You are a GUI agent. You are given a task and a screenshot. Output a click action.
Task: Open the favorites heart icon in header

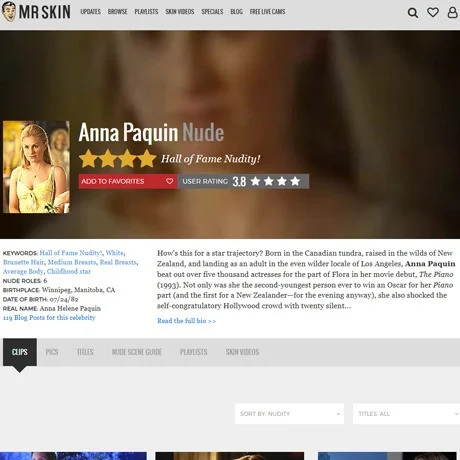433,12
